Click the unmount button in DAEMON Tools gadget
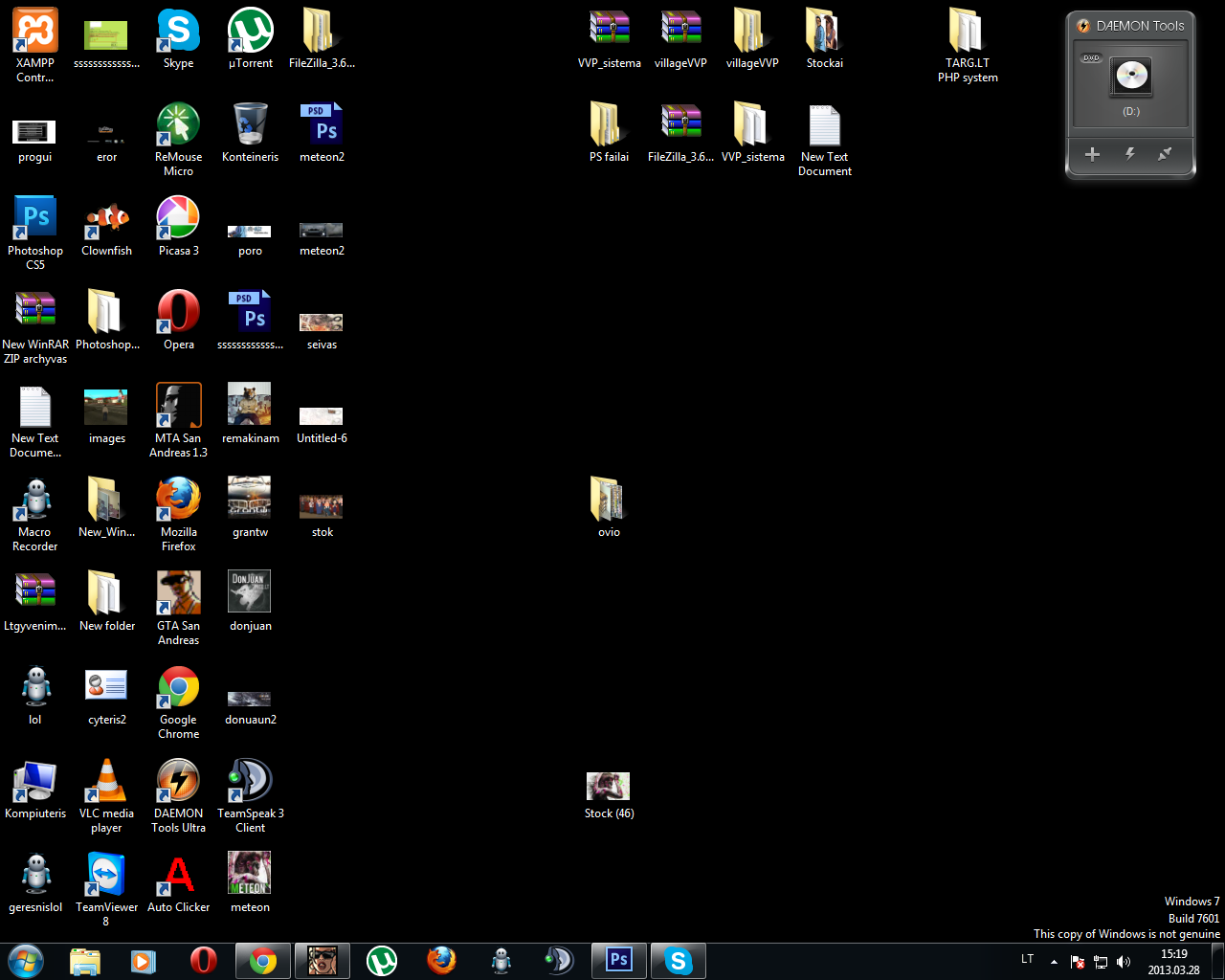1225x980 pixels. pos(1165,154)
